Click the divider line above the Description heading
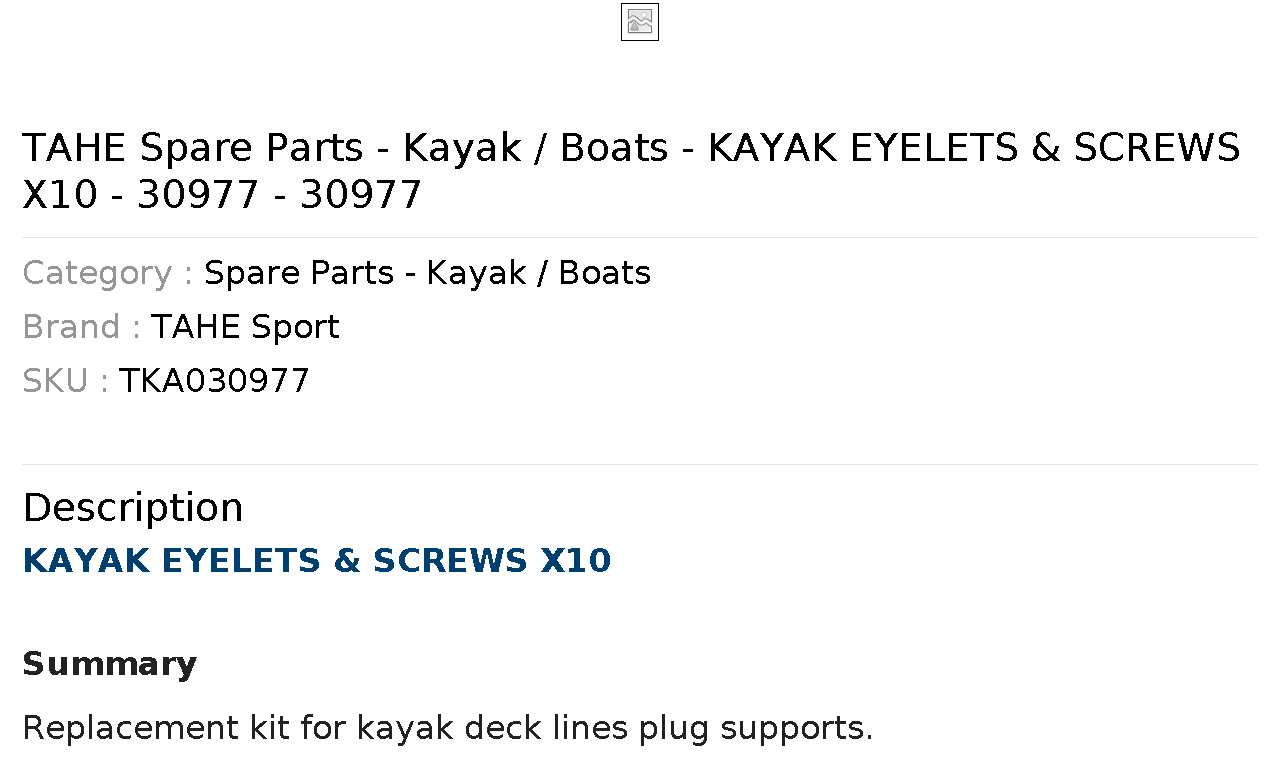This screenshot has width=1280, height=779. [x=640, y=464]
